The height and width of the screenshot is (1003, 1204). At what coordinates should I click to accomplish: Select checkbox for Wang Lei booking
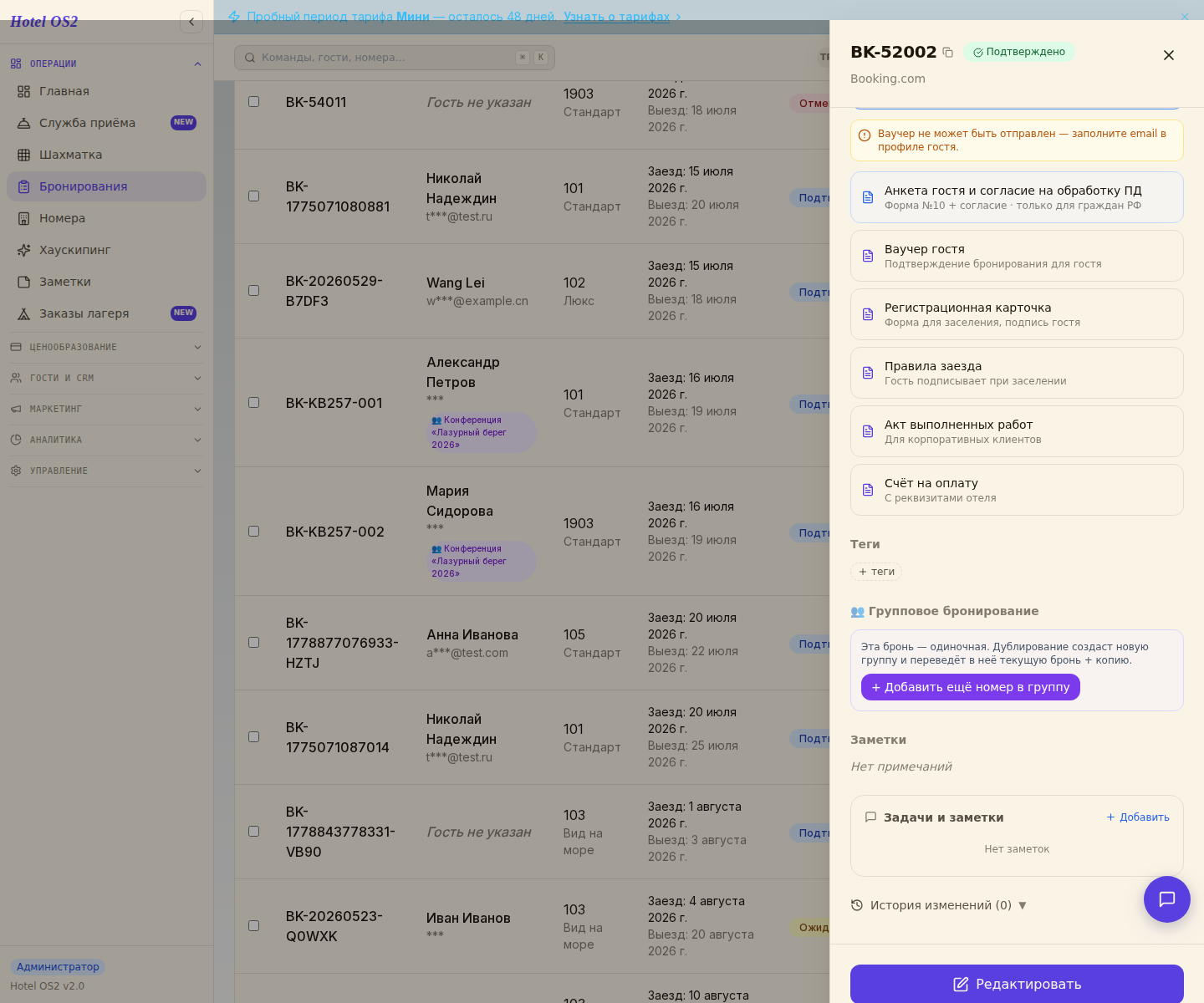click(254, 290)
